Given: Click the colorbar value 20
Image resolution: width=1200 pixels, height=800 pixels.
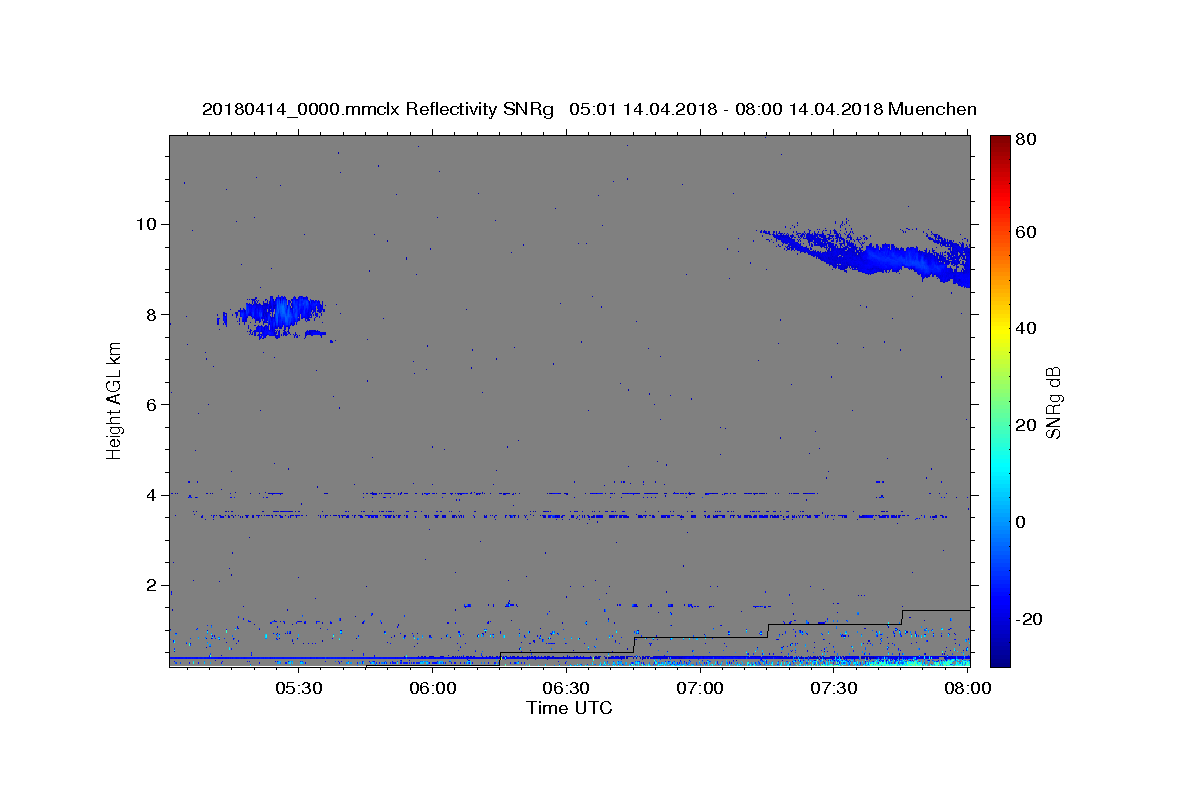Looking at the screenshot, I should click(x=1026, y=425).
